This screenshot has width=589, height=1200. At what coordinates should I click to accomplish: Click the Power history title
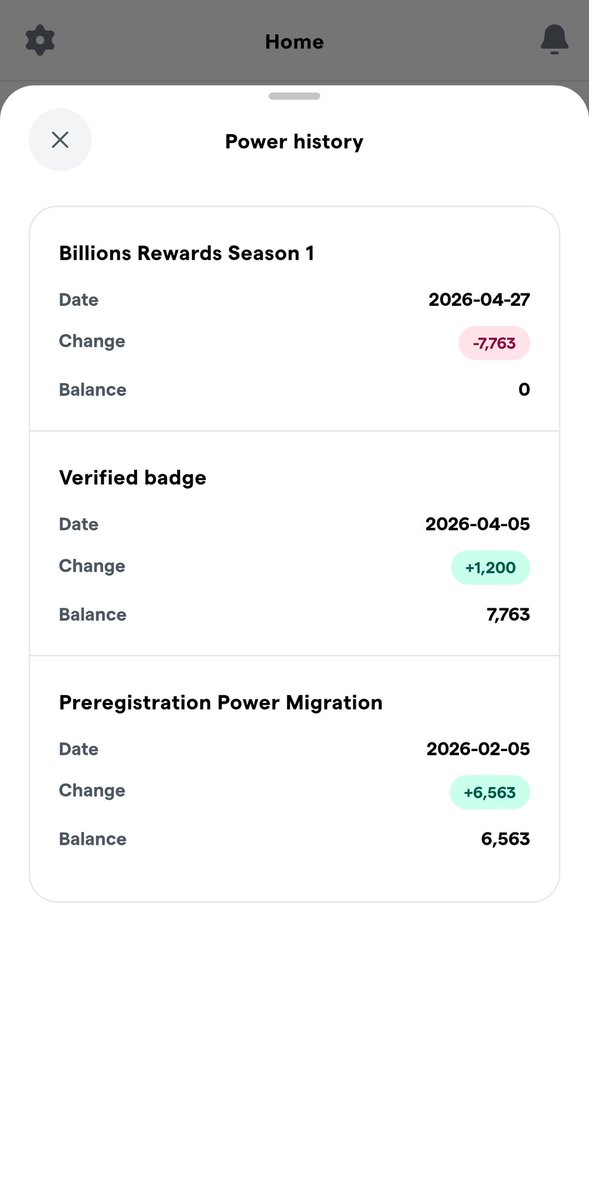pyautogui.click(x=294, y=142)
